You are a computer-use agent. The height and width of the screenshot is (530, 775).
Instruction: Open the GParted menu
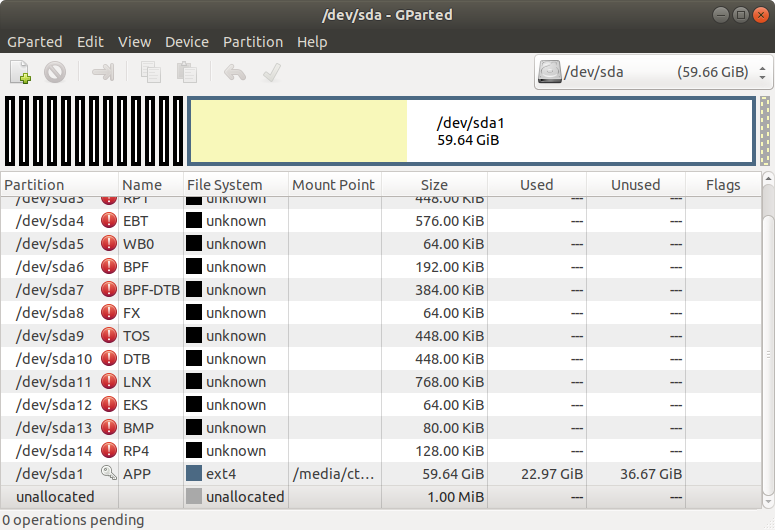pyautogui.click(x=35, y=42)
